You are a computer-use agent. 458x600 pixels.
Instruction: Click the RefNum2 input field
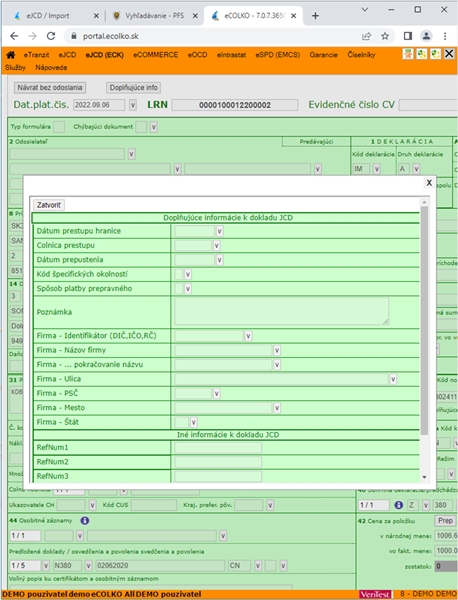pos(218,462)
